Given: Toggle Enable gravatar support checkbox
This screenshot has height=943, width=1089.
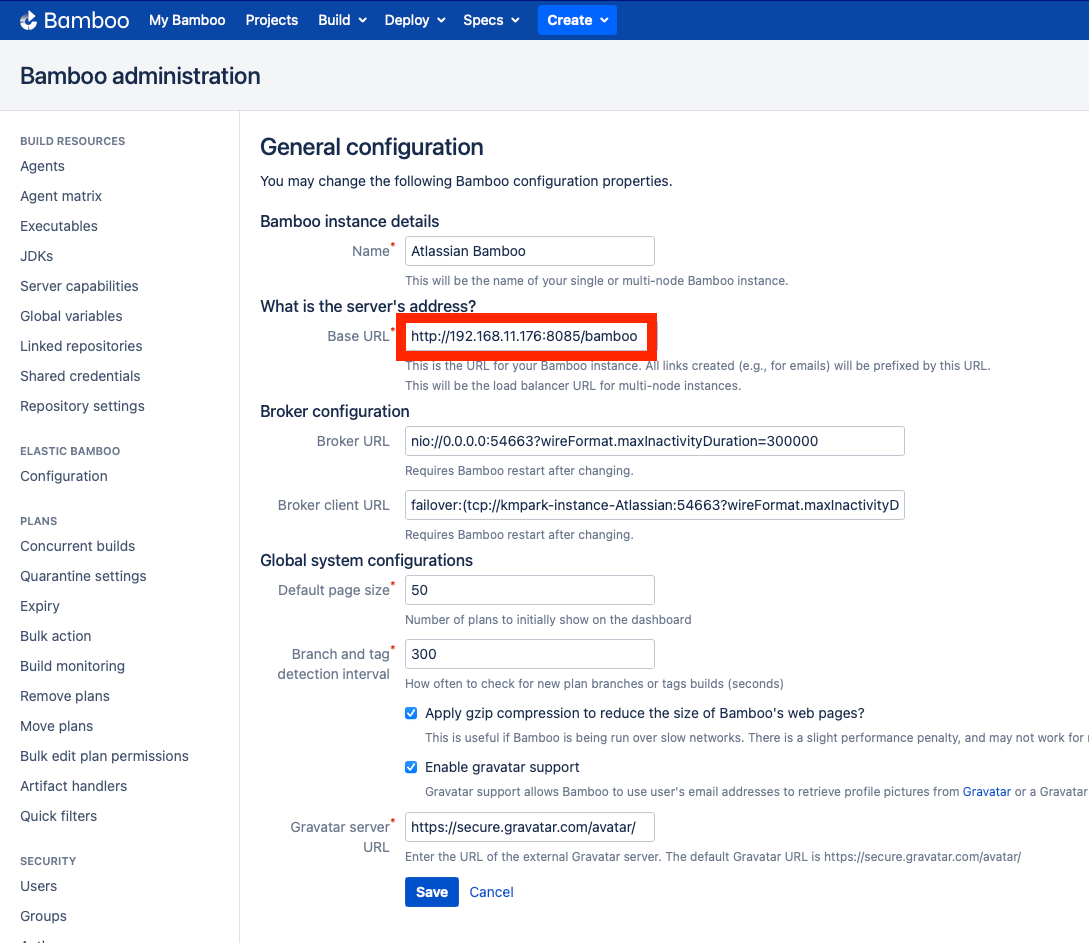Looking at the screenshot, I should [411, 767].
